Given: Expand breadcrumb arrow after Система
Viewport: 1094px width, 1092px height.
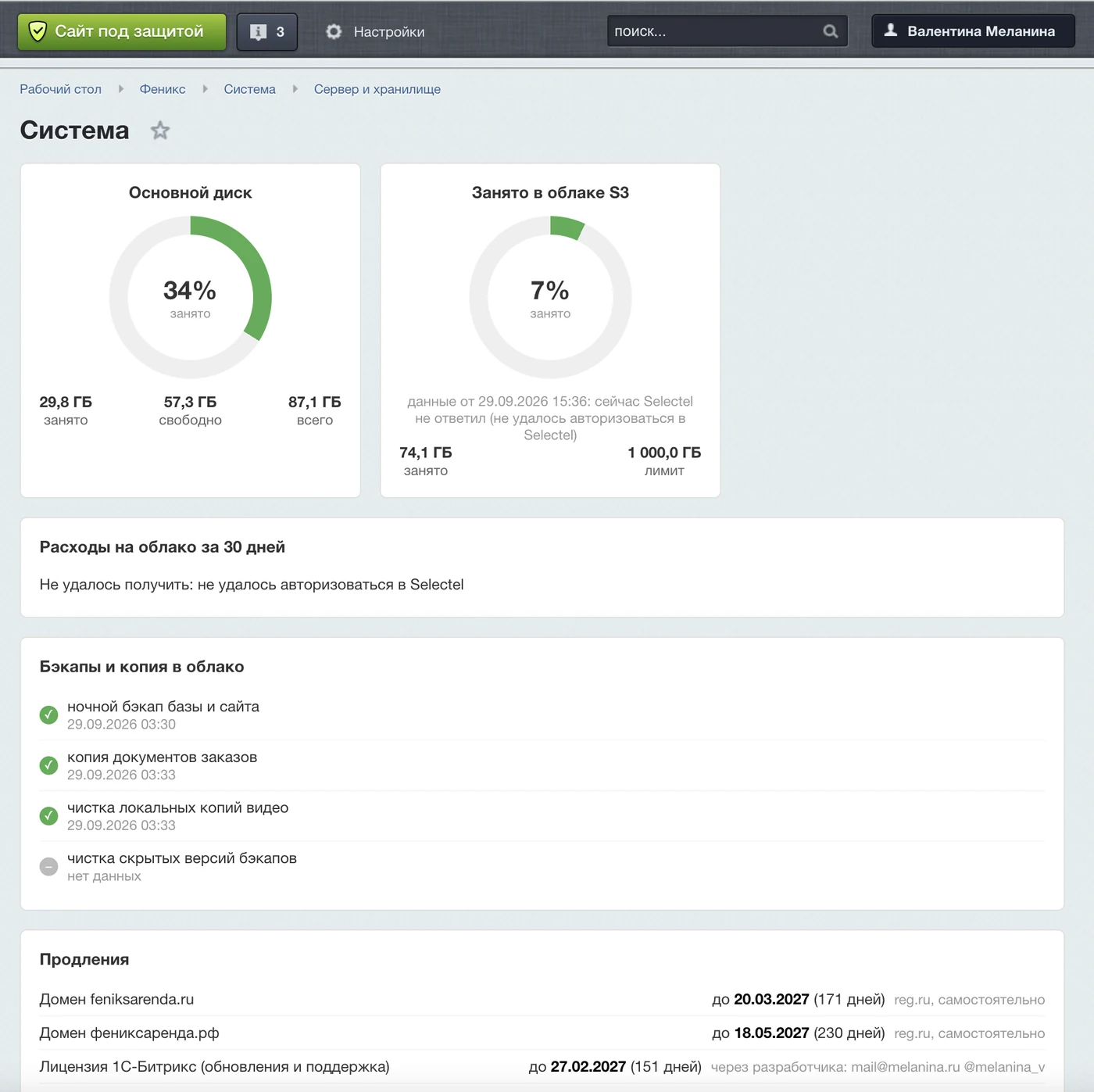Looking at the screenshot, I should pos(295,89).
